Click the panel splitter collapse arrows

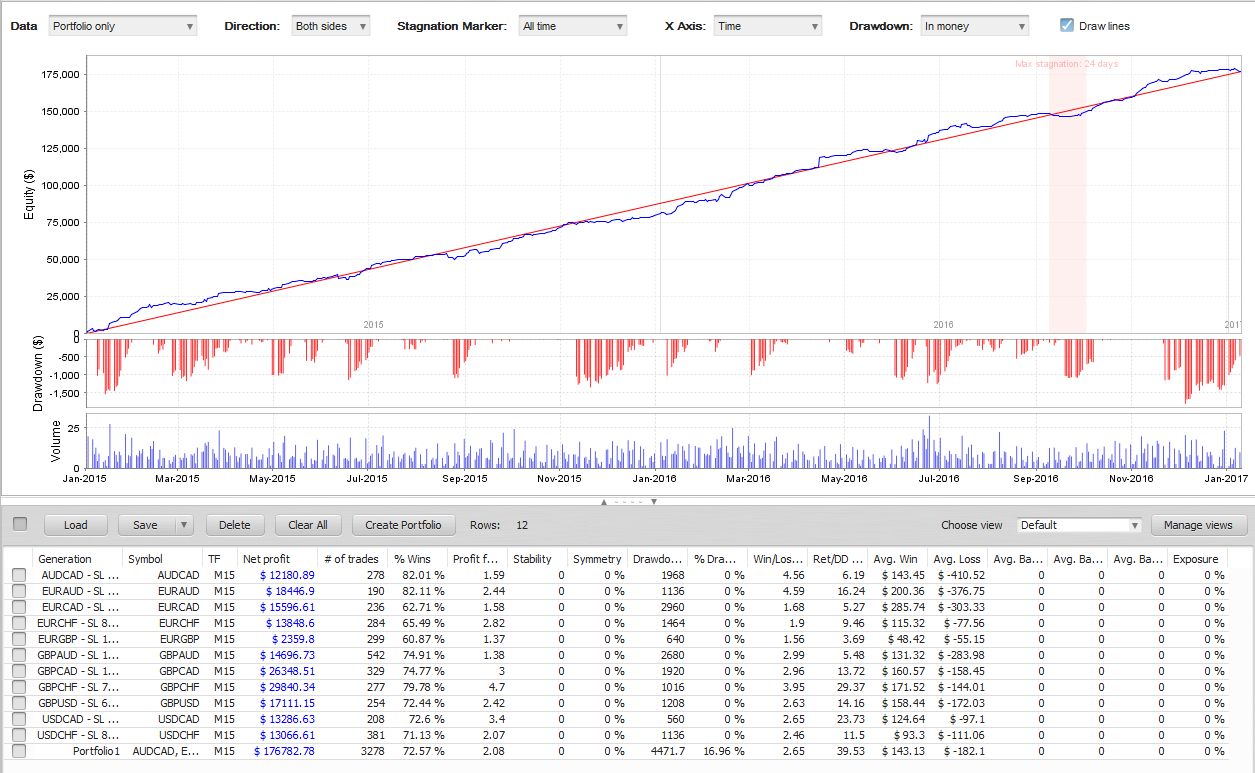(x=628, y=501)
